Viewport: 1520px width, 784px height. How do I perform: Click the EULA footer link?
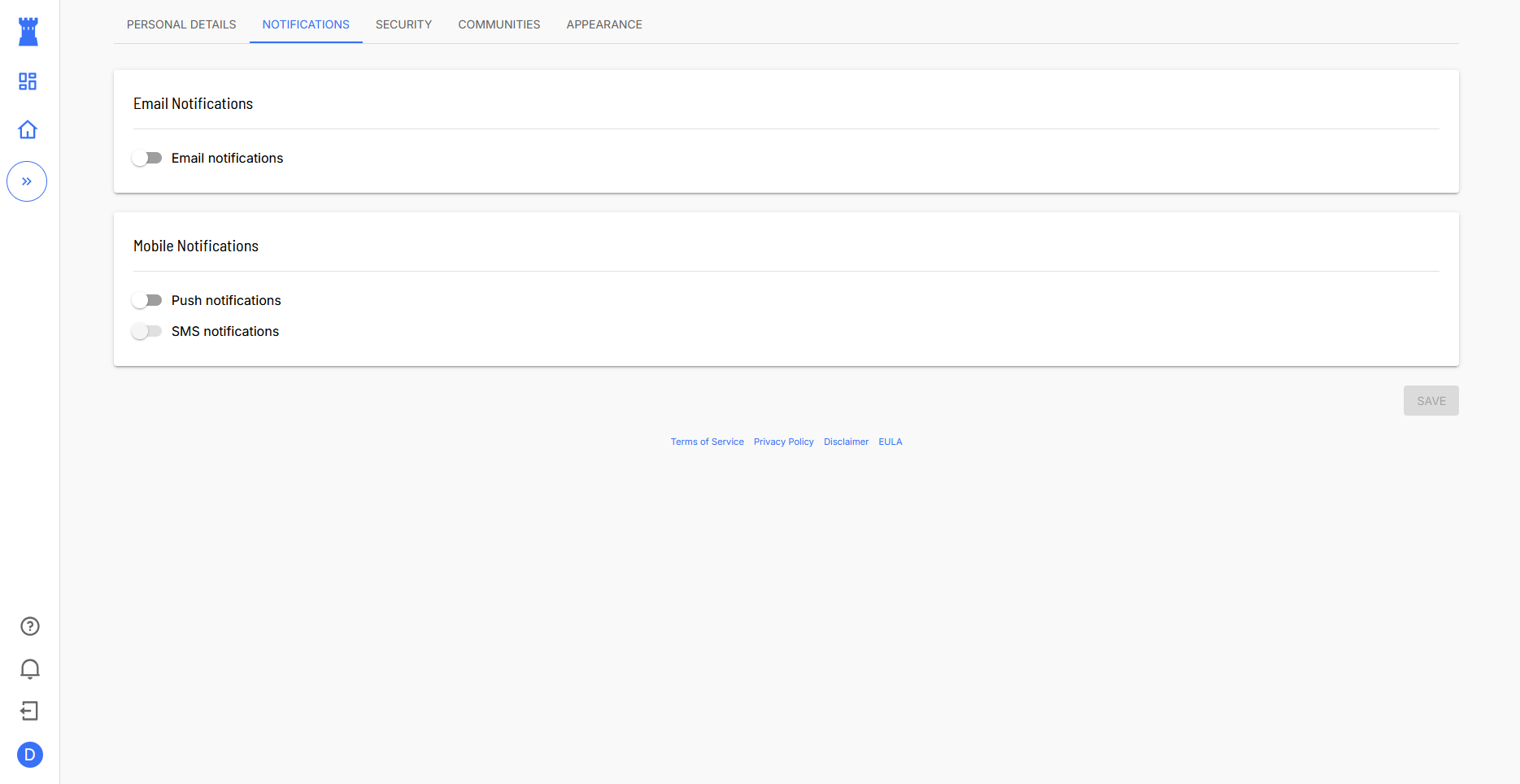(x=890, y=442)
